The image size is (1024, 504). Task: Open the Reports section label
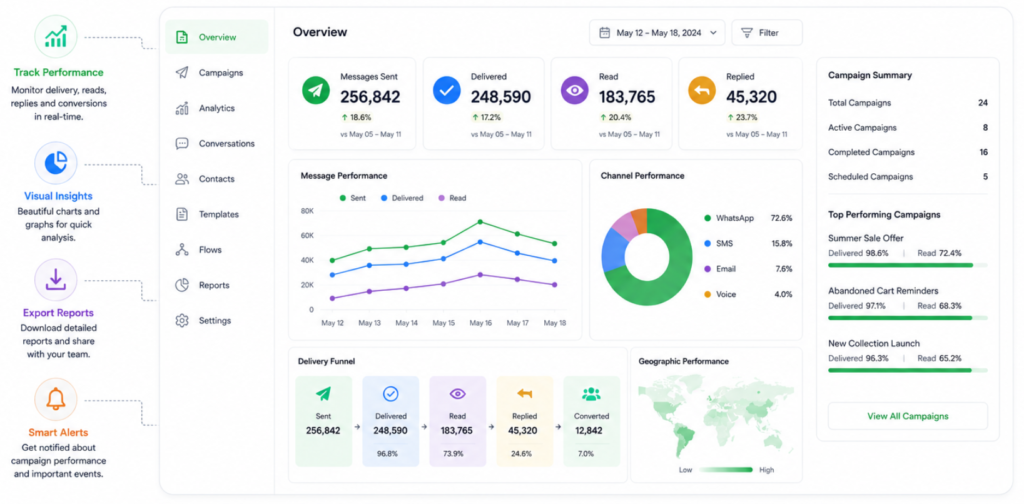(214, 285)
